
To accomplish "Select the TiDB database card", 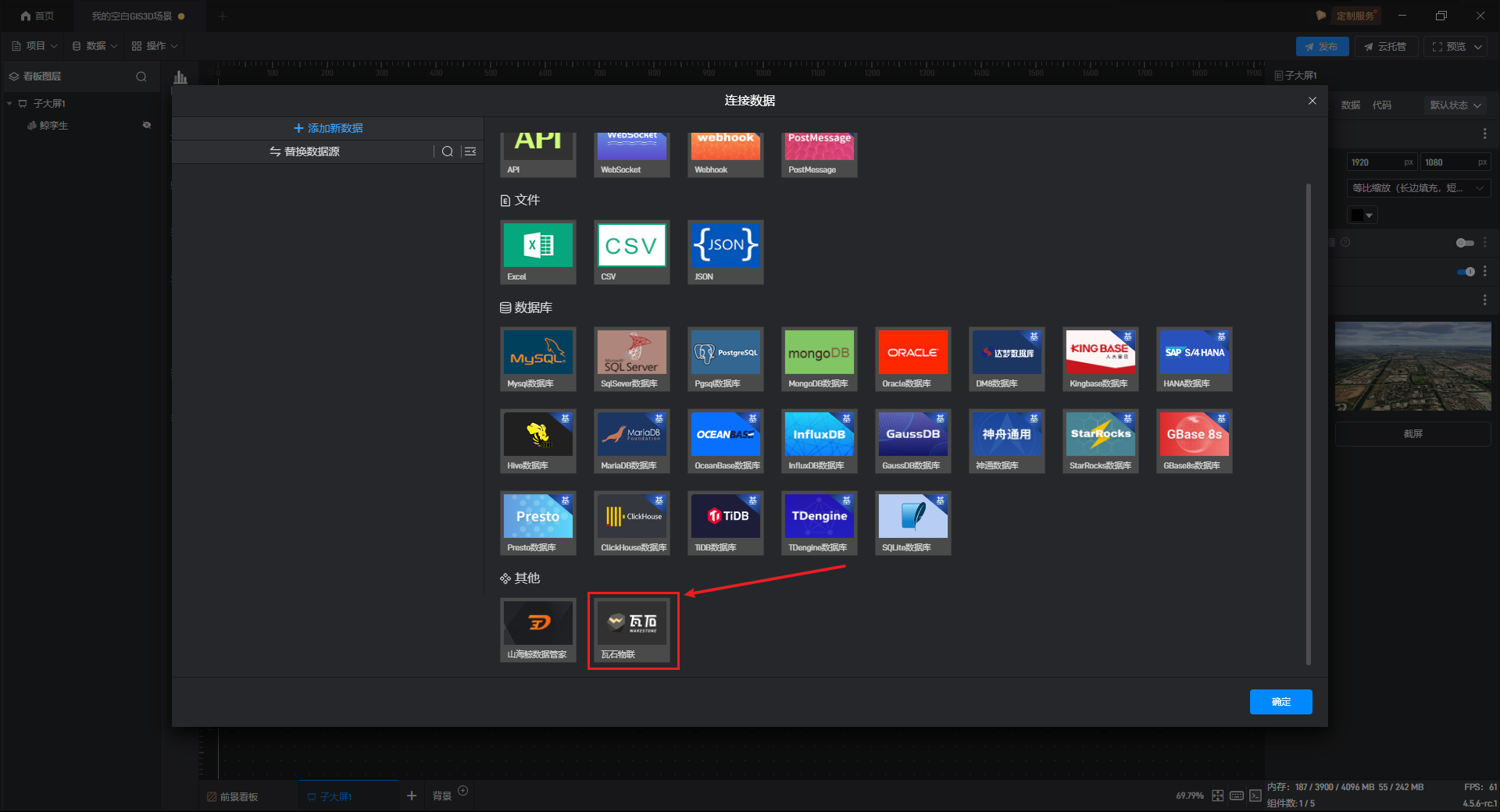I will click(726, 523).
